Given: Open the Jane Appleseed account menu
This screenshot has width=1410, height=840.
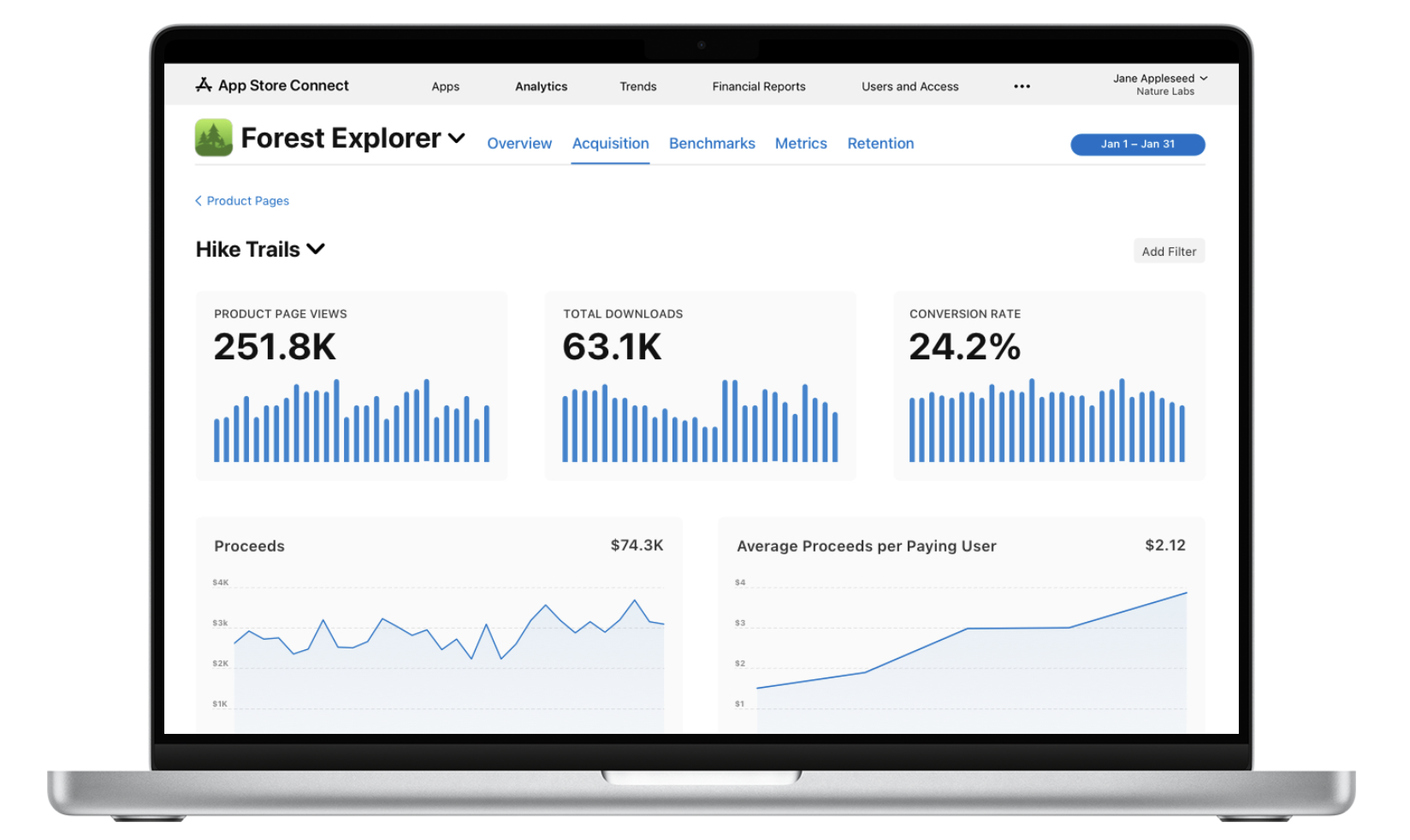Looking at the screenshot, I should [x=1159, y=84].
